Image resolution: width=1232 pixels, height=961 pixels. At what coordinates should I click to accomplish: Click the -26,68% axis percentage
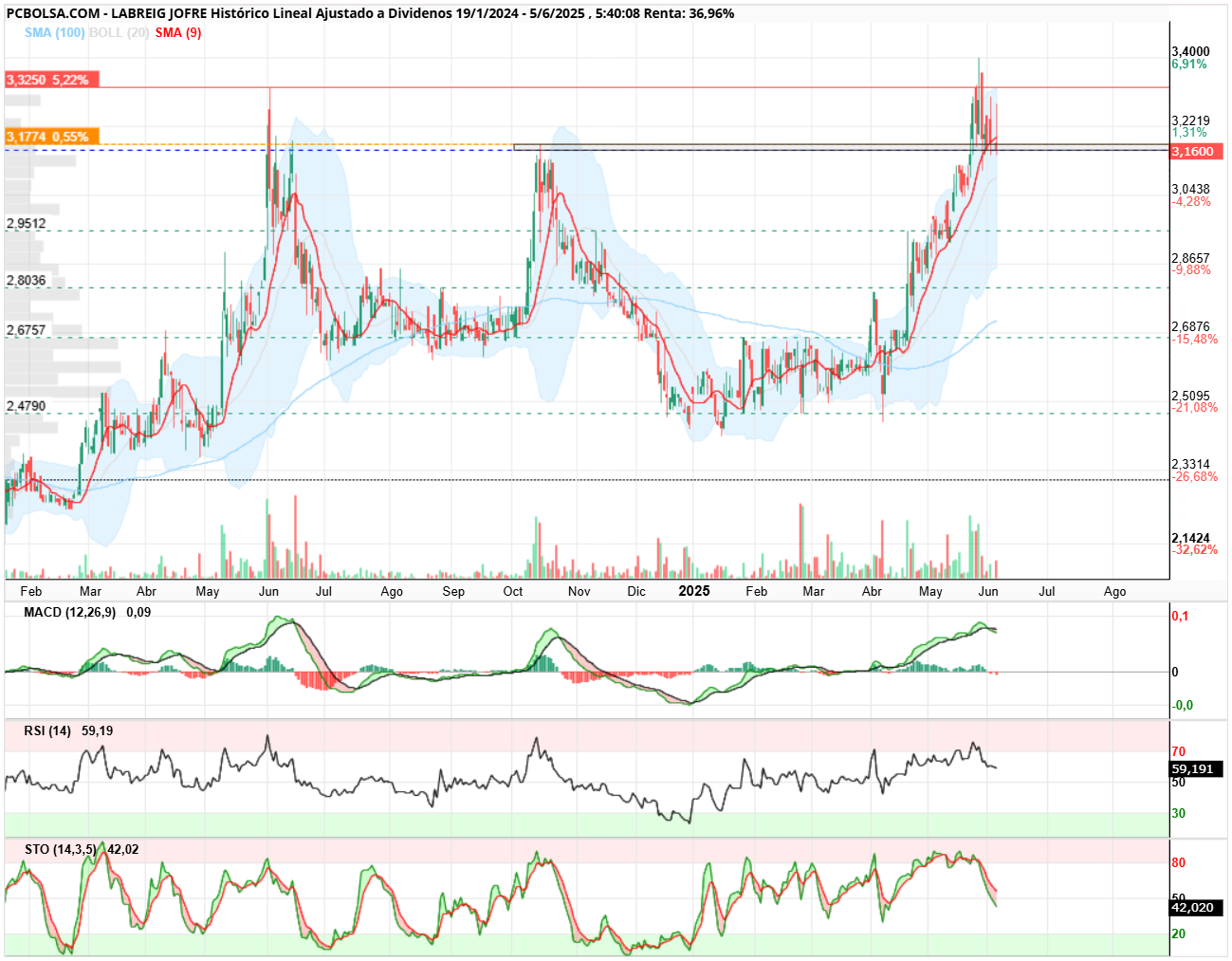tap(1195, 476)
